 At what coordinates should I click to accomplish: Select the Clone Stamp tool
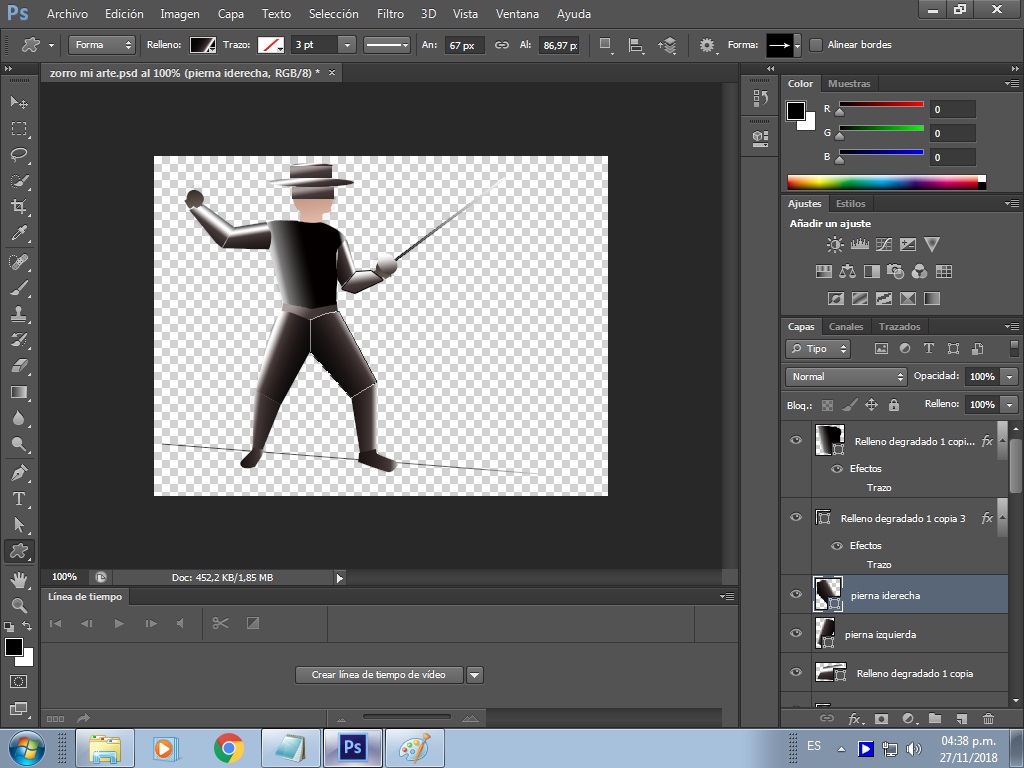[19, 314]
